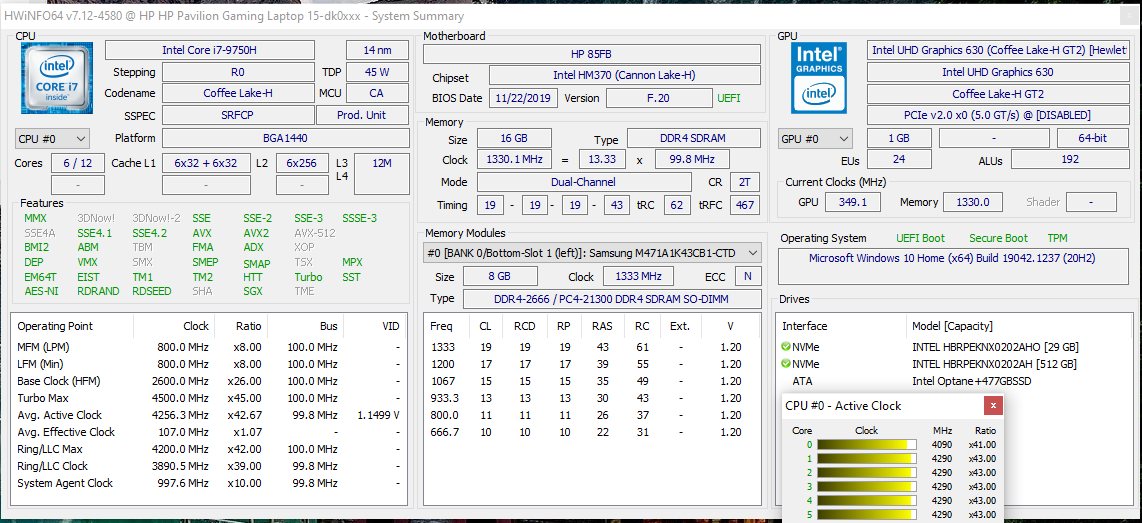Click the DDR4 SDRAM type field
This screenshot has height=523, width=1142.
693,138
